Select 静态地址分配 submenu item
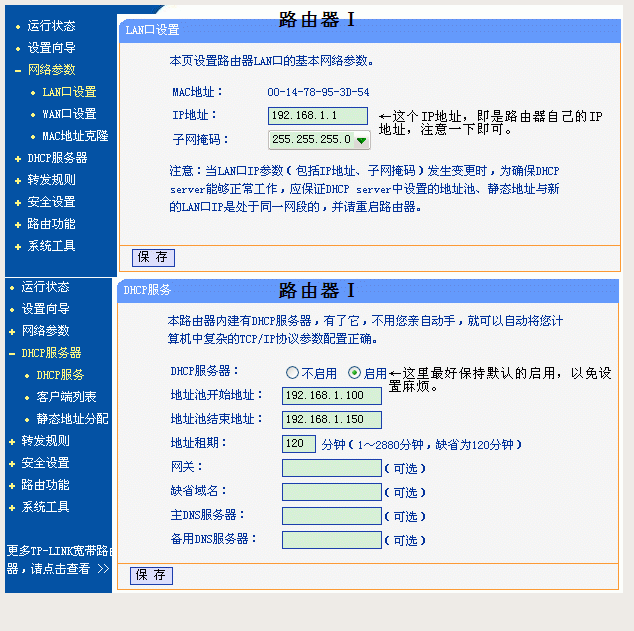The image size is (634, 631). click(x=72, y=419)
